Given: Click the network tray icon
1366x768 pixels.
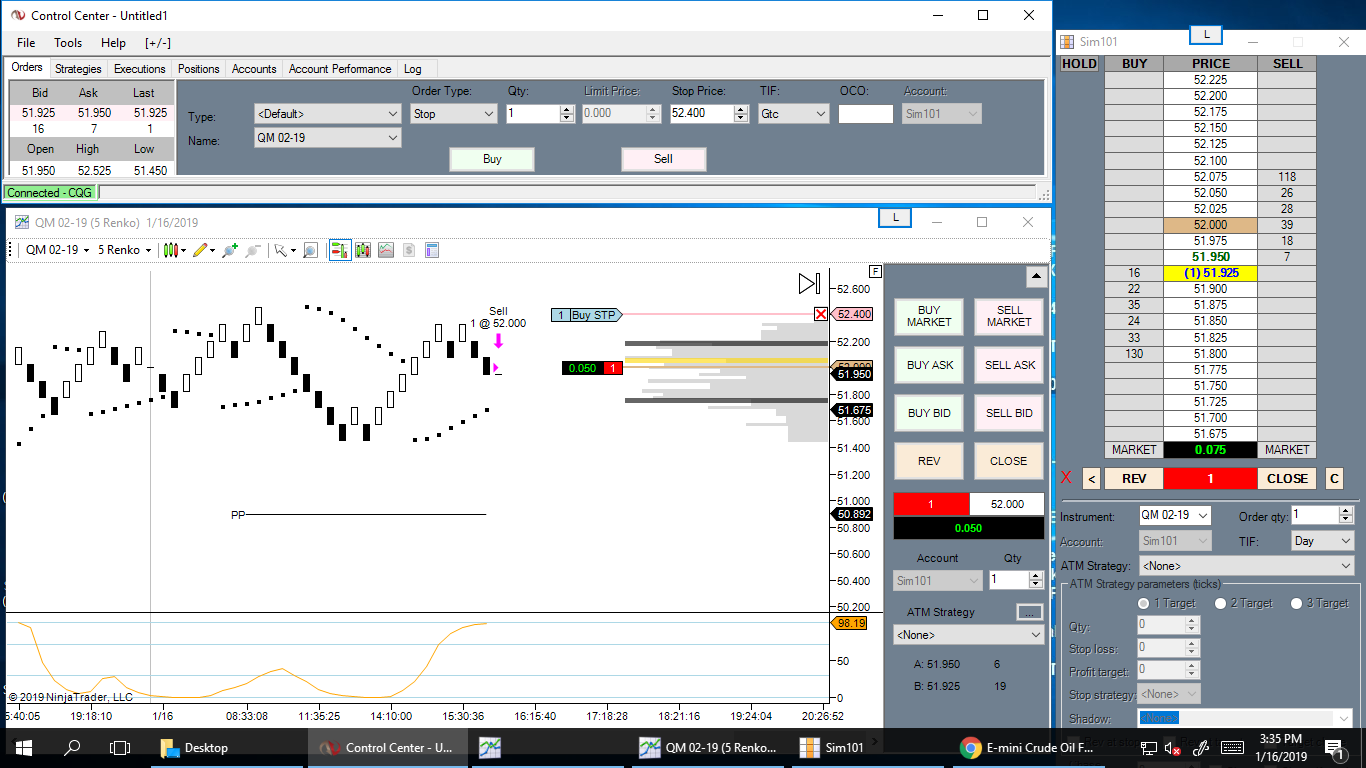Looking at the screenshot, I should click(1149, 748).
